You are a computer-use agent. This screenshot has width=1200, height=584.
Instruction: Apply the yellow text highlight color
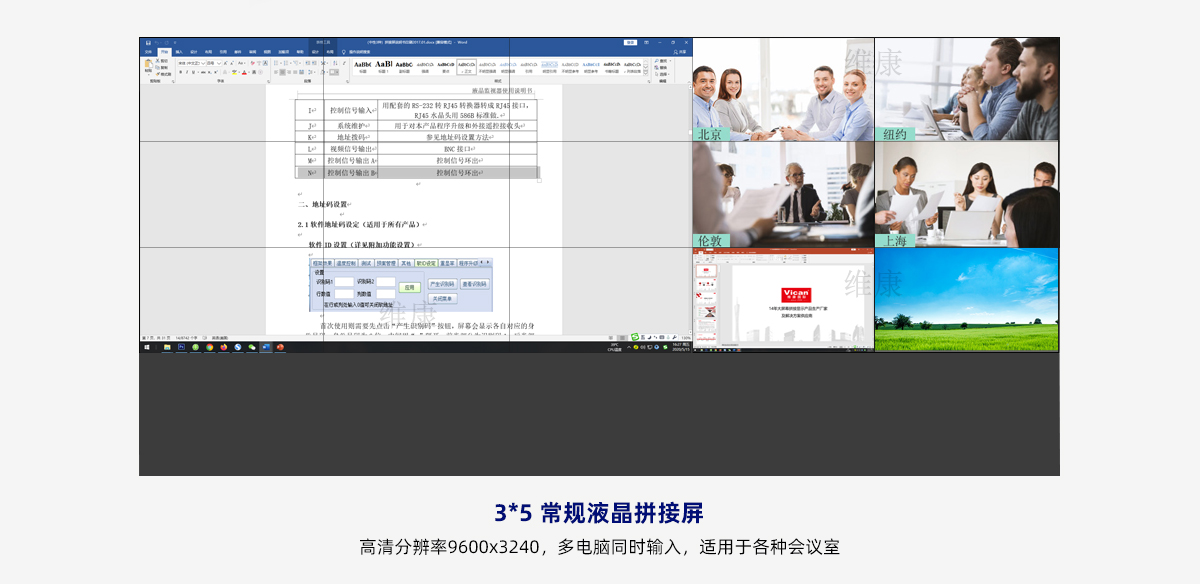click(x=234, y=72)
